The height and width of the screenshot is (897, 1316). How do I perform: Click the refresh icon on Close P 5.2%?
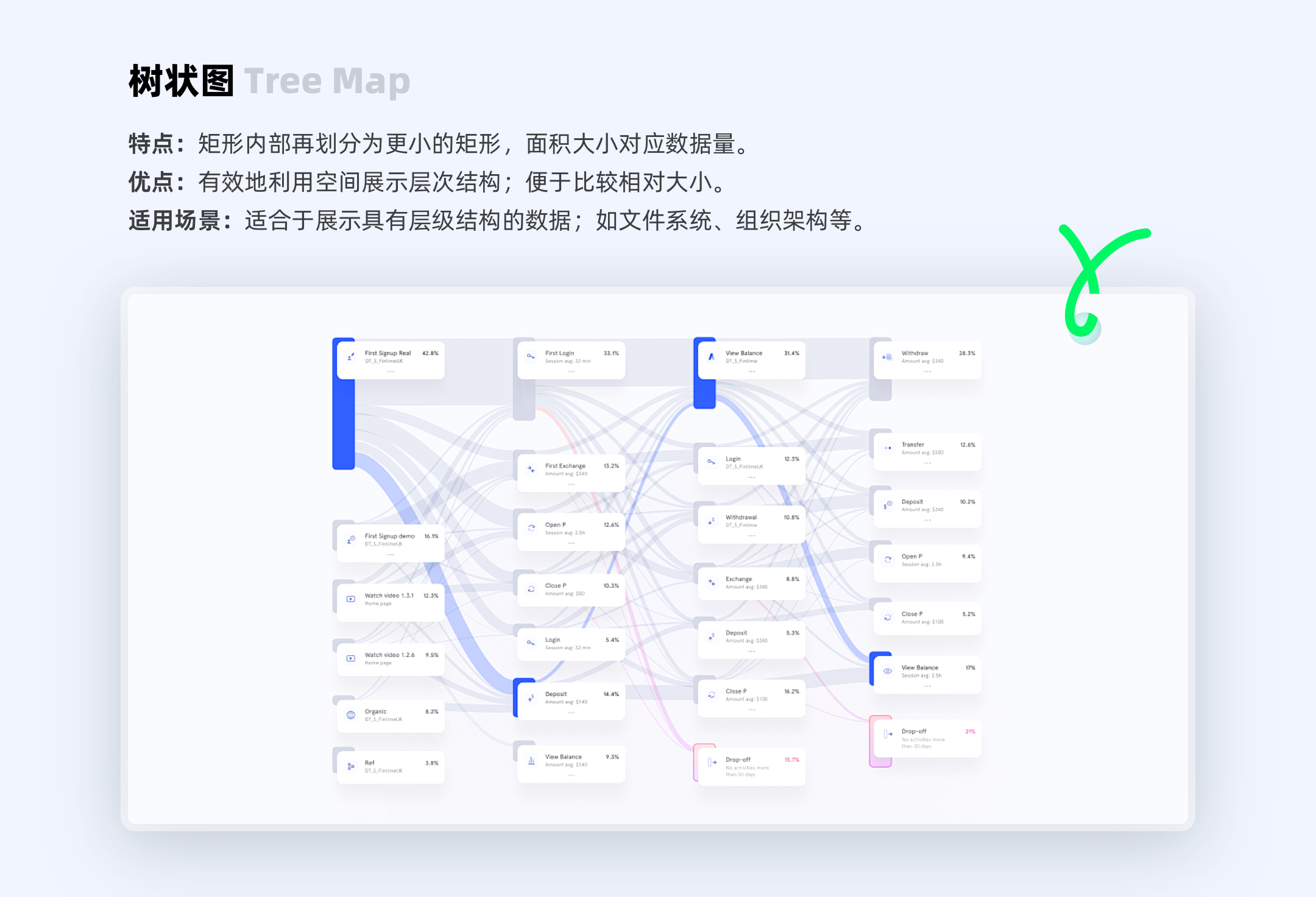tap(888, 617)
